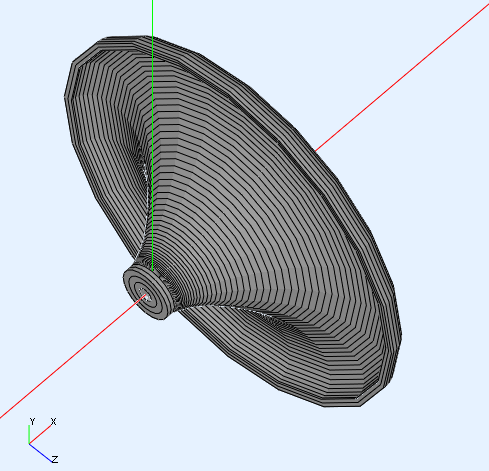Click the Z label on the axis gizmo
Viewport: 489px width, 471px height.
55,459
